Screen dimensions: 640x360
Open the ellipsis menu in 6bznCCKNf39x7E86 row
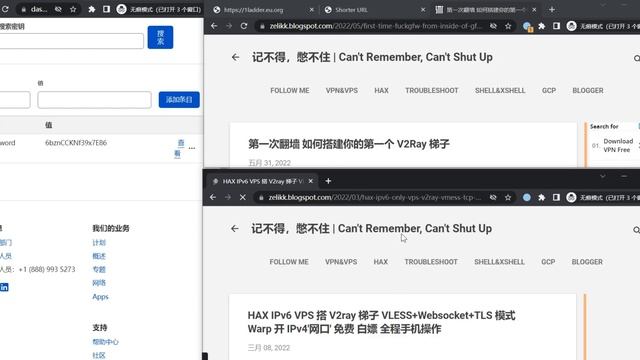(x=192, y=148)
